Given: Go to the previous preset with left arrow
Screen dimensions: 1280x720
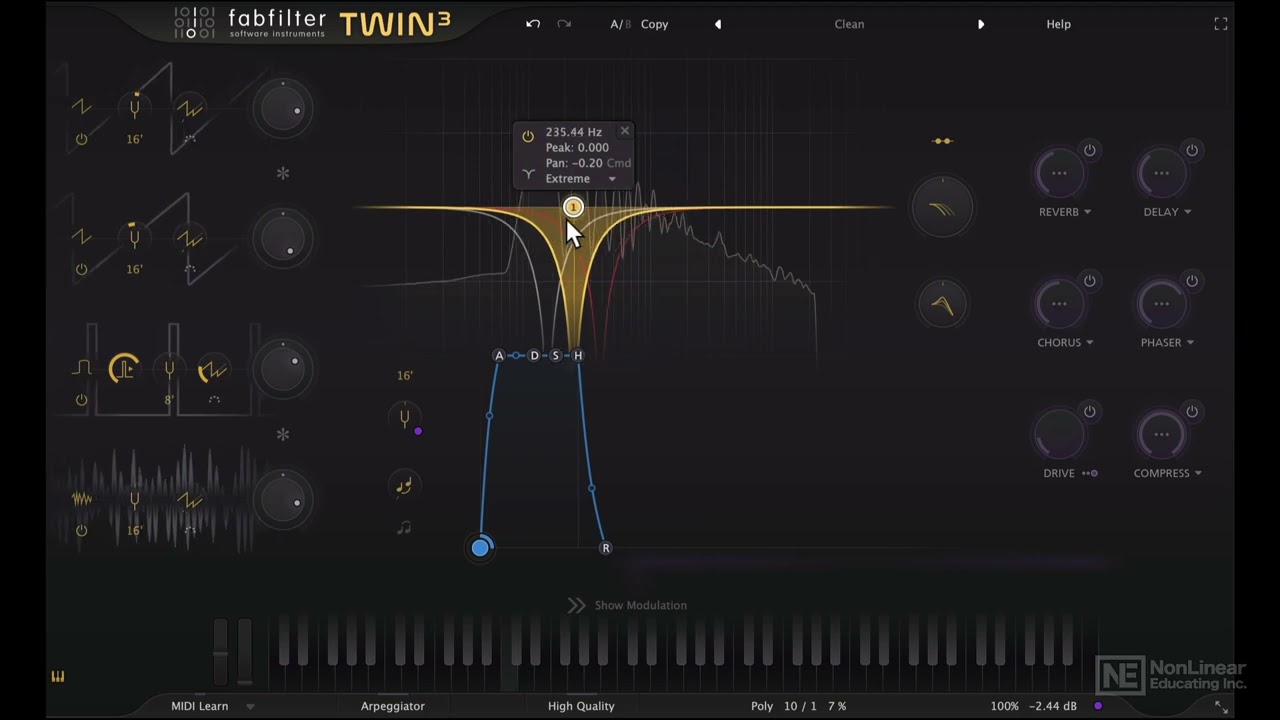Looking at the screenshot, I should pos(717,24).
